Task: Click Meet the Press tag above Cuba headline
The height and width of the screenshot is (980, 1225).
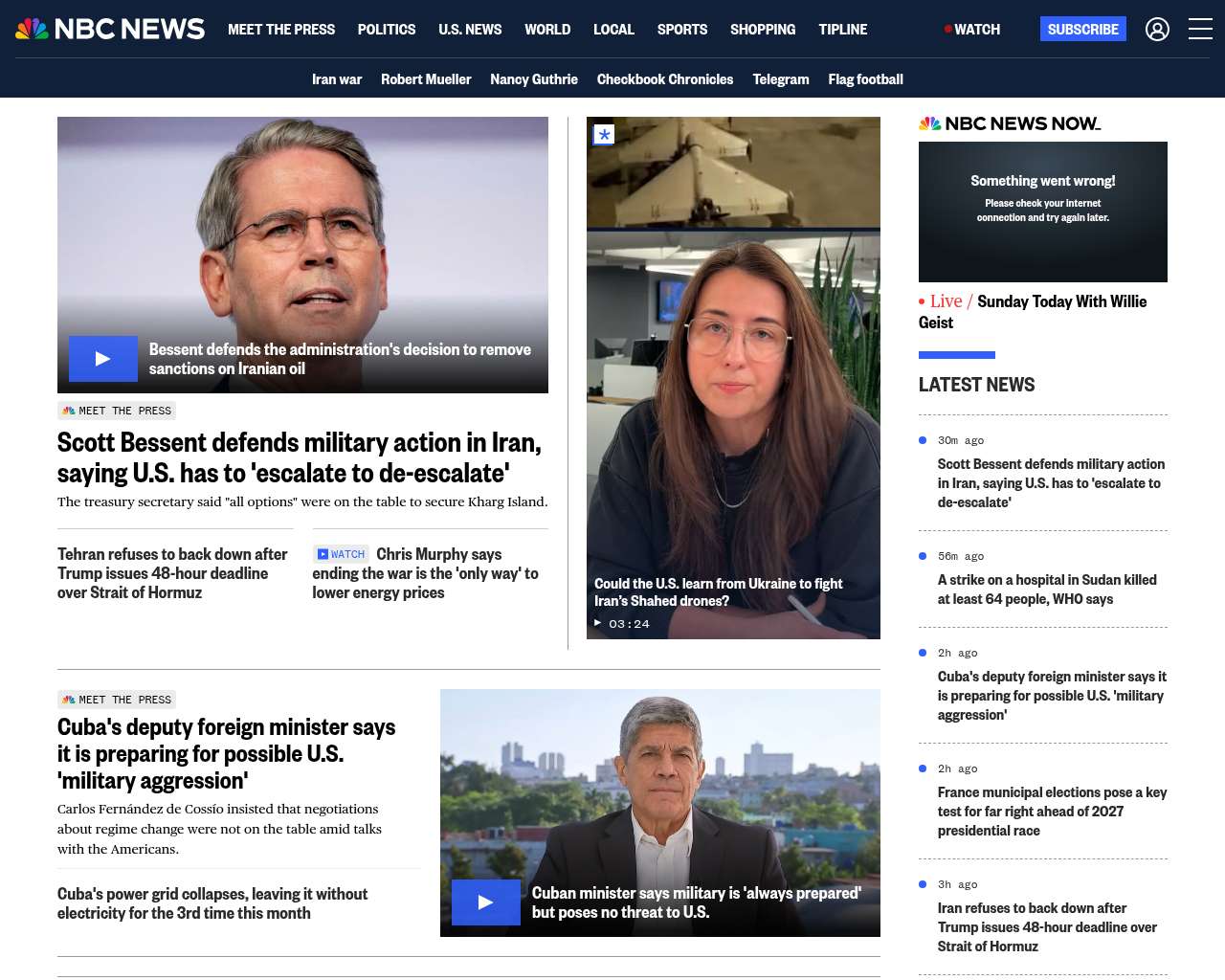Action: pos(117,700)
